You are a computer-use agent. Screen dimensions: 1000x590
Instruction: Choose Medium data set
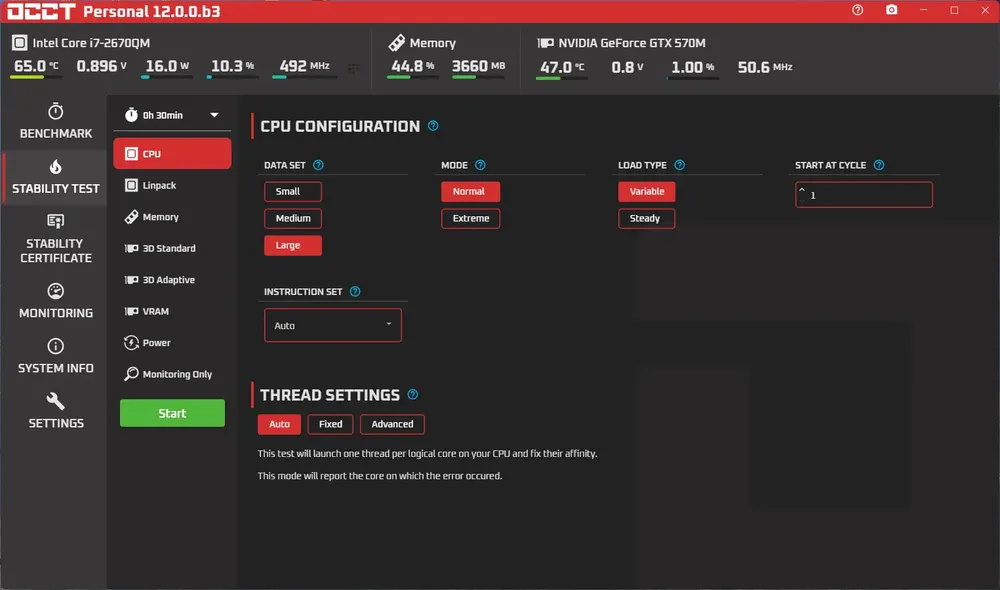pyautogui.click(x=293, y=218)
